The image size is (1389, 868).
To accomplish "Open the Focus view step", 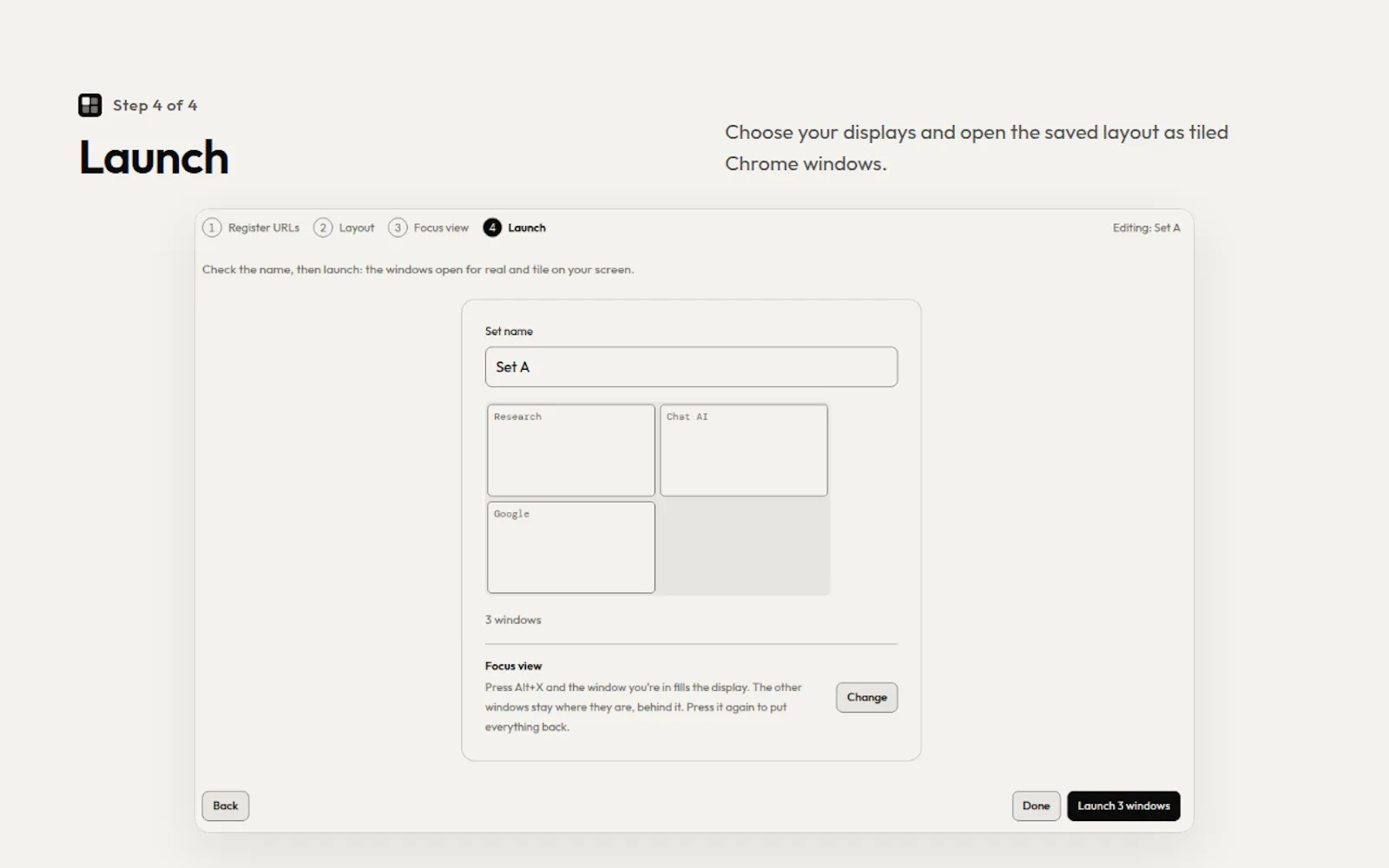I will tap(429, 227).
